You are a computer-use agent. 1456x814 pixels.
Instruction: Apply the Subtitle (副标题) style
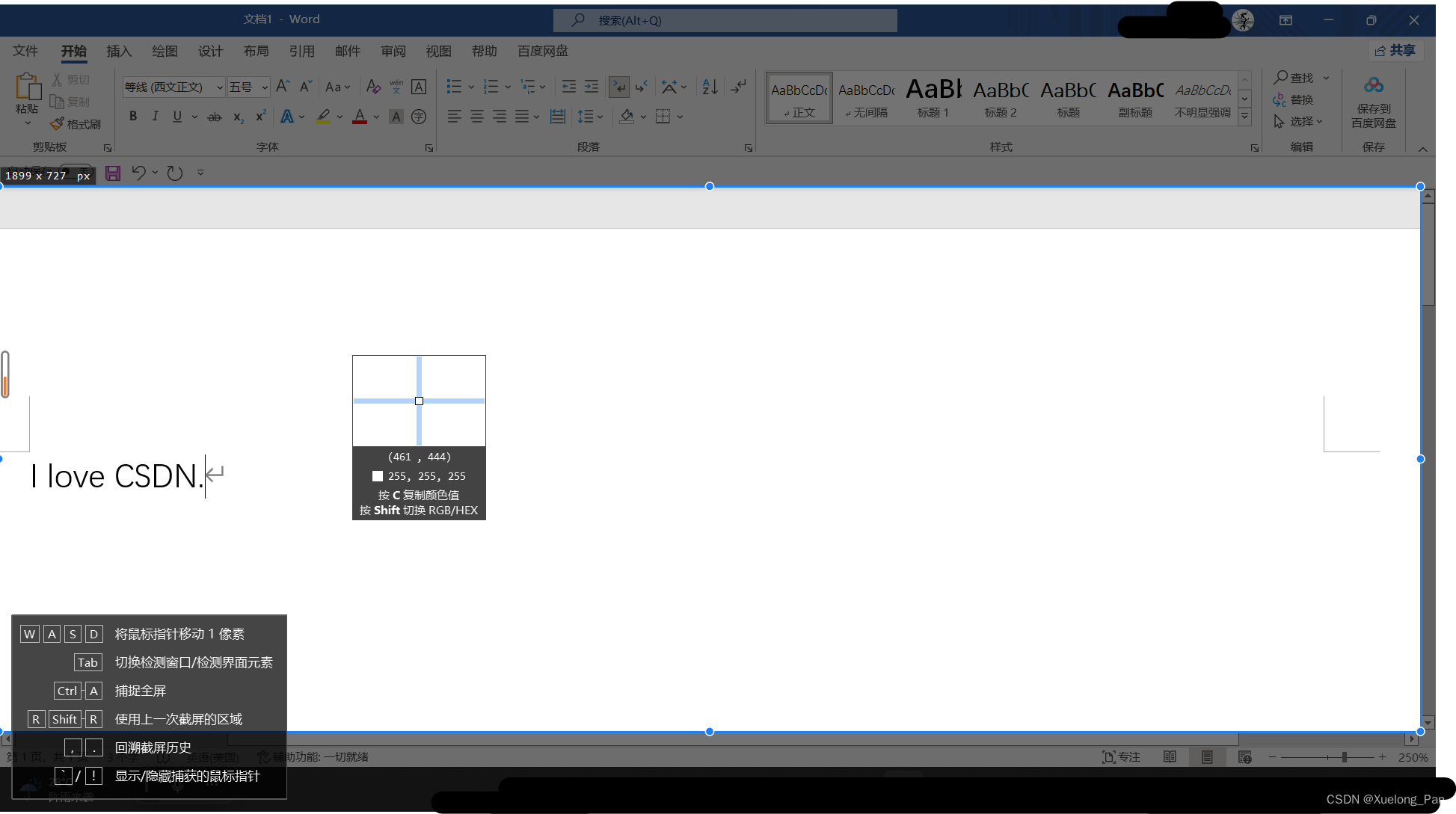coord(1135,98)
